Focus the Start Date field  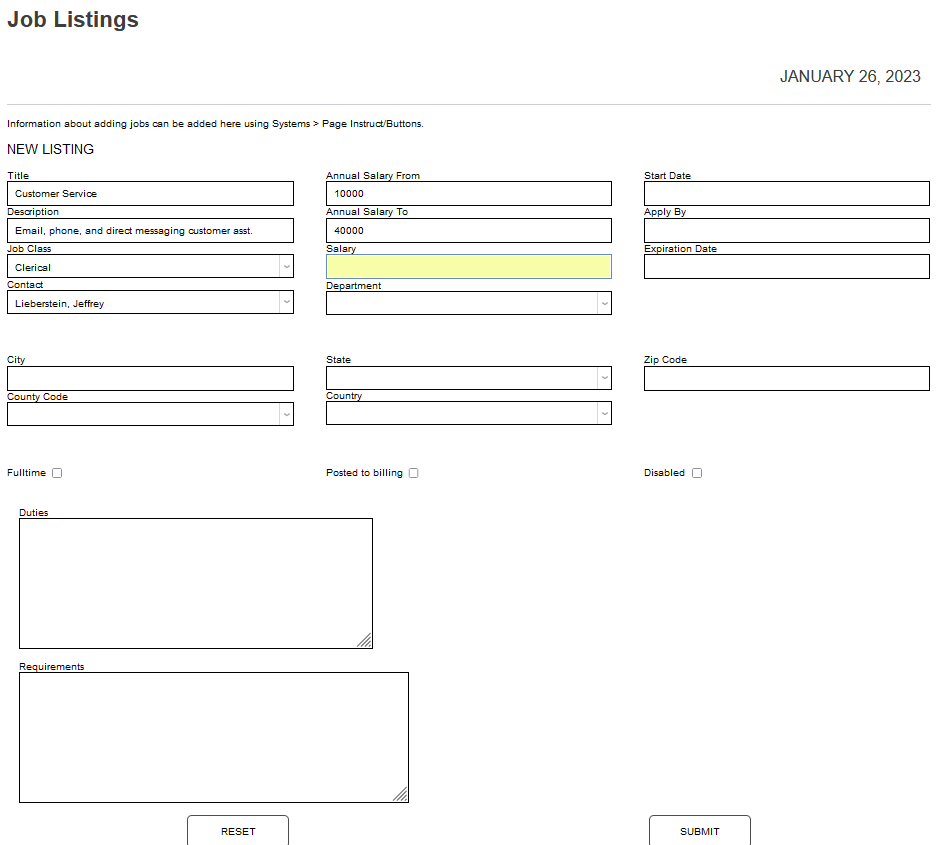pyautogui.click(x=786, y=194)
